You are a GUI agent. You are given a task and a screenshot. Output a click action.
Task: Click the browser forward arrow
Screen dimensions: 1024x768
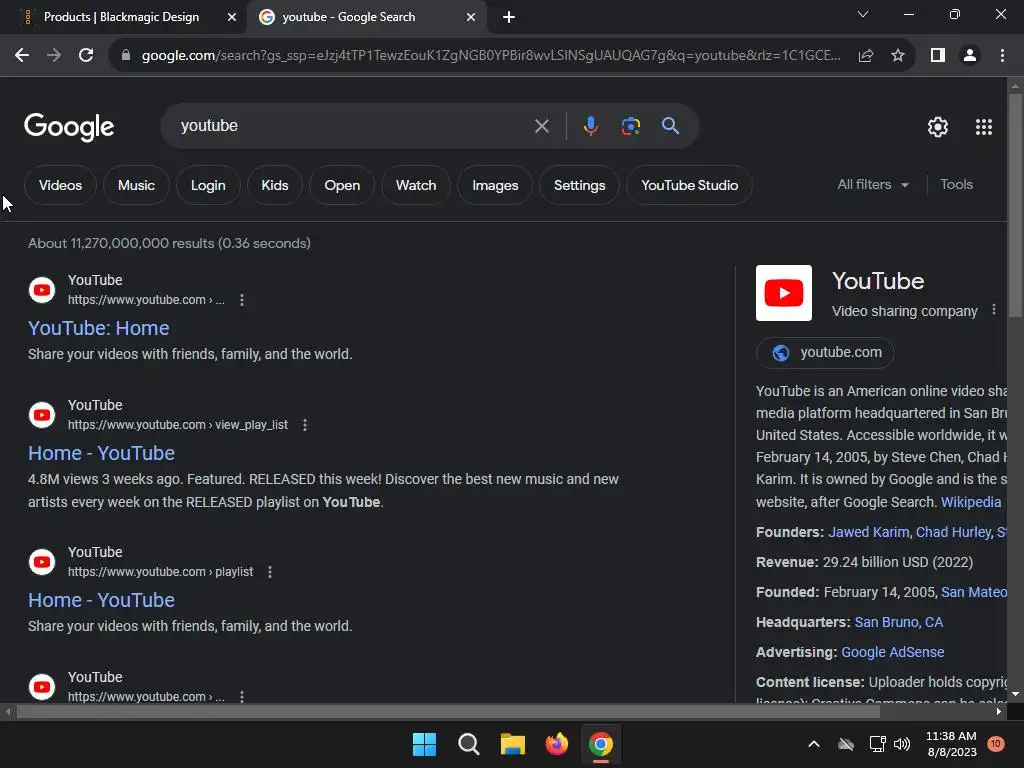click(54, 56)
